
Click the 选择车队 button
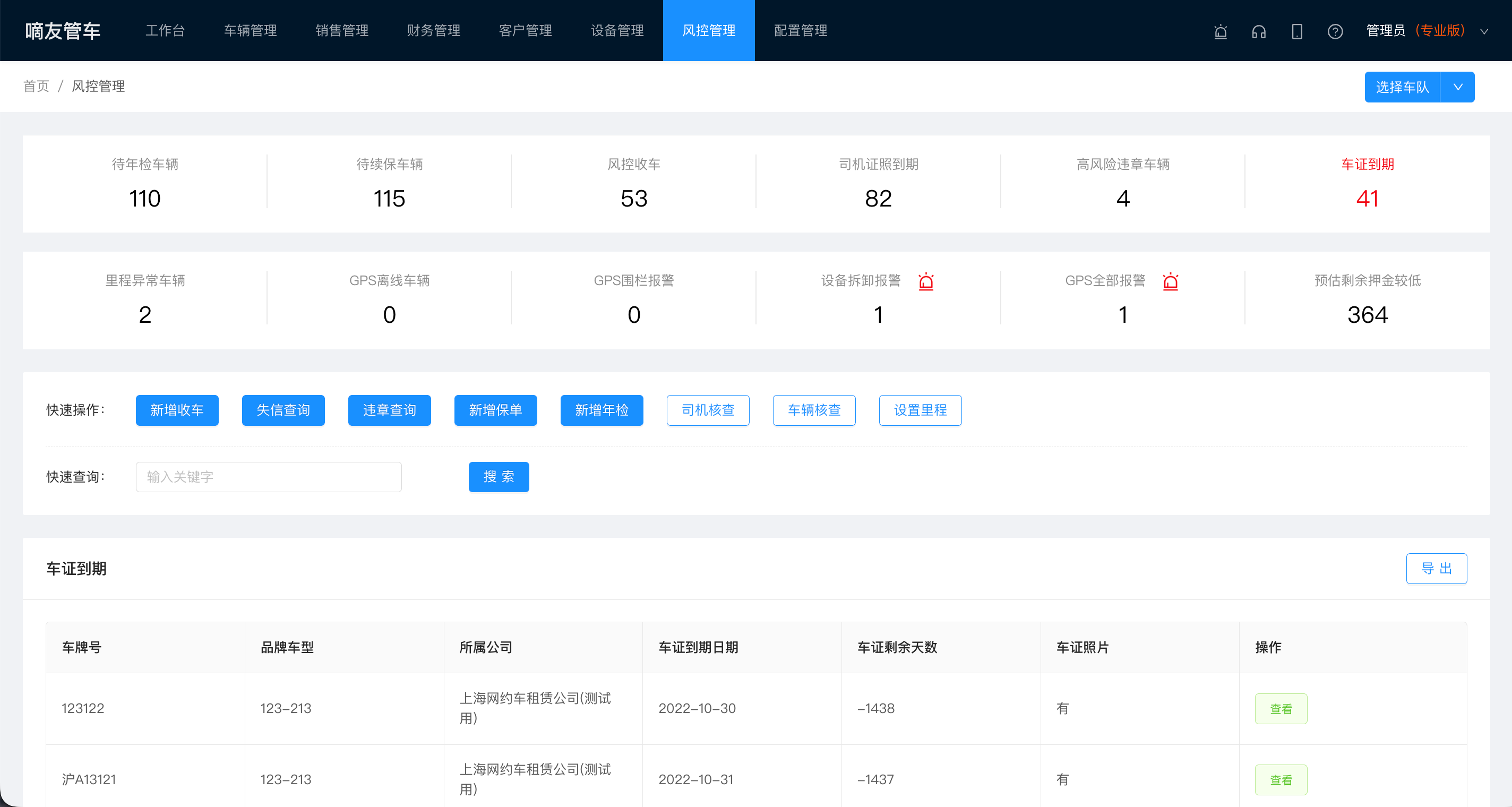pos(1402,87)
